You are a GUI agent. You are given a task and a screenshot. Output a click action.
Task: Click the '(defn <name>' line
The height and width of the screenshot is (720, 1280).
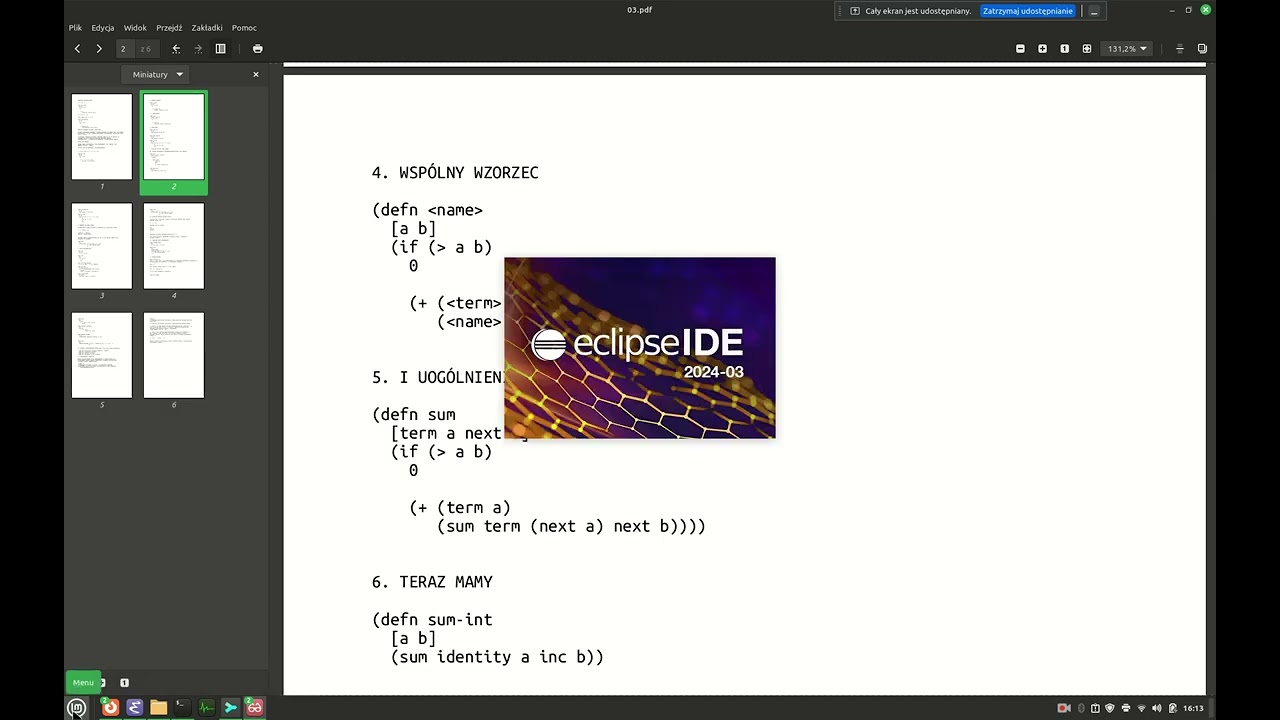point(427,210)
